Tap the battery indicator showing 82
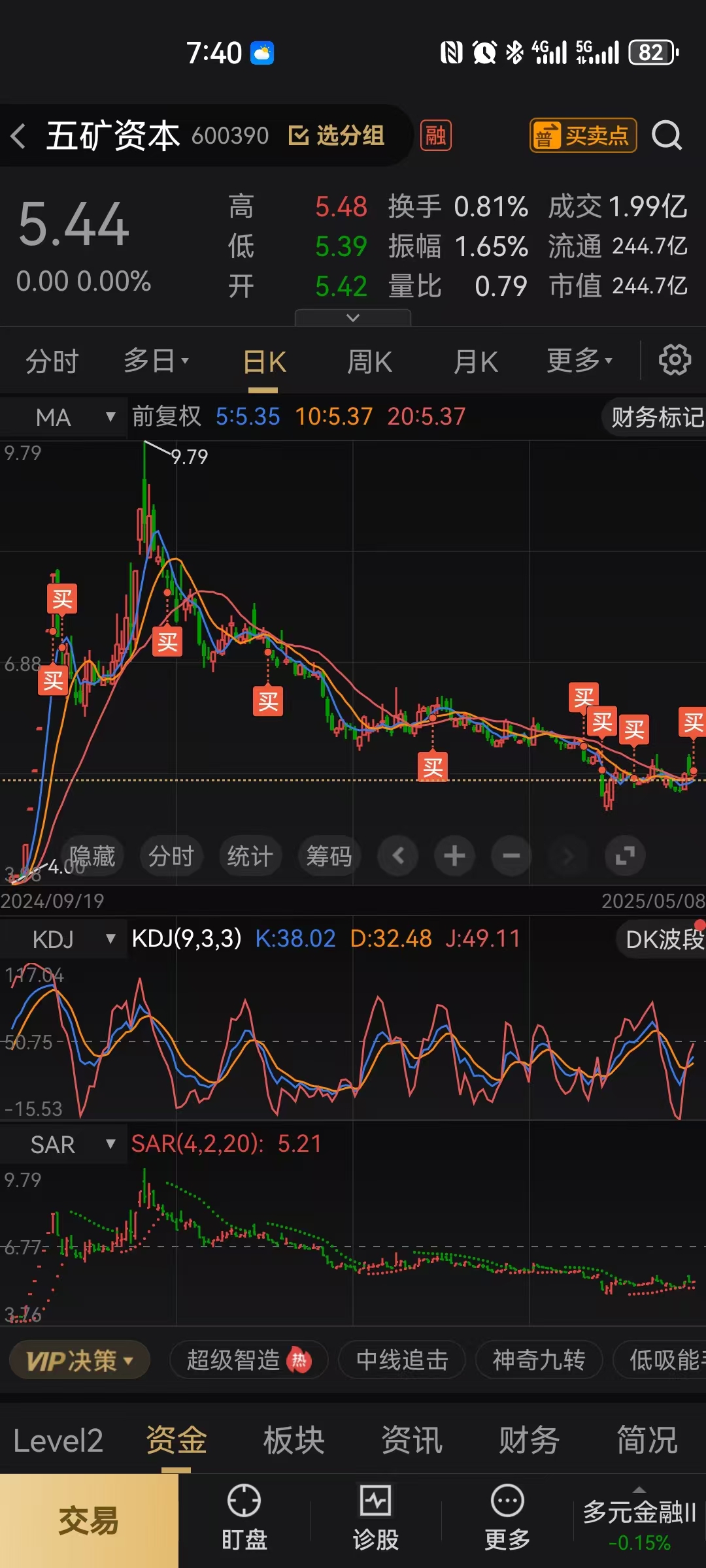706x1568 pixels. tap(653, 52)
